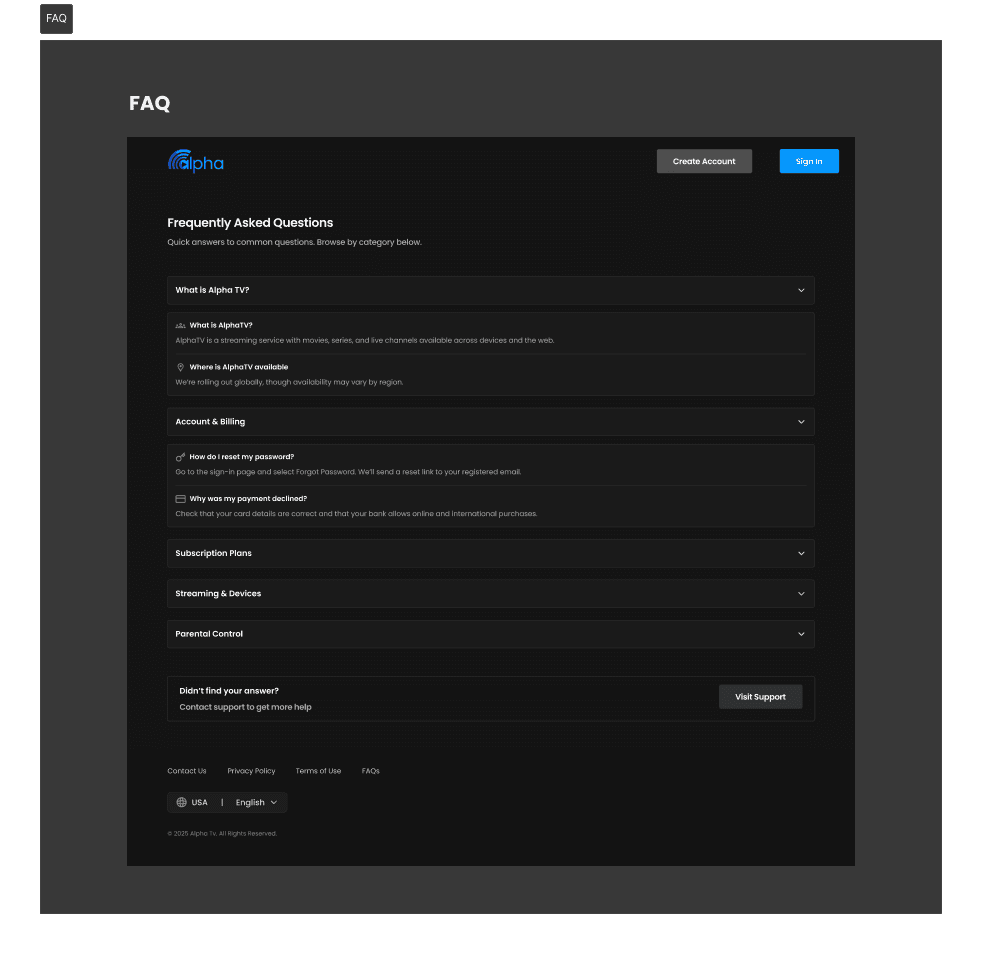Open the Privacy Policy footer link

pyautogui.click(x=251, y=771)
